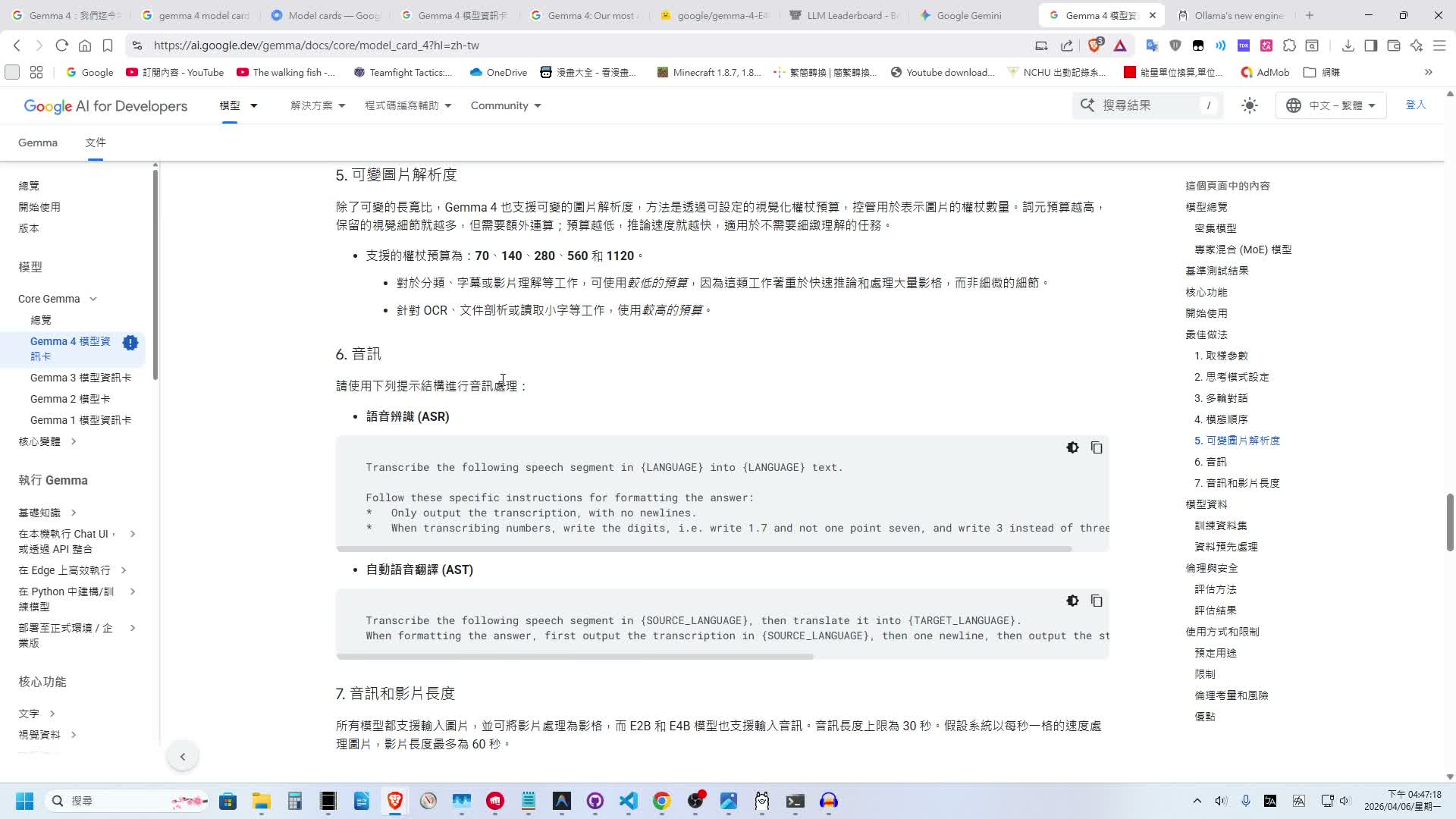The width and height of the screenshot is (1456, 819).
Task: Collapse left navigation panel arrow
Action: pos(183,756)
